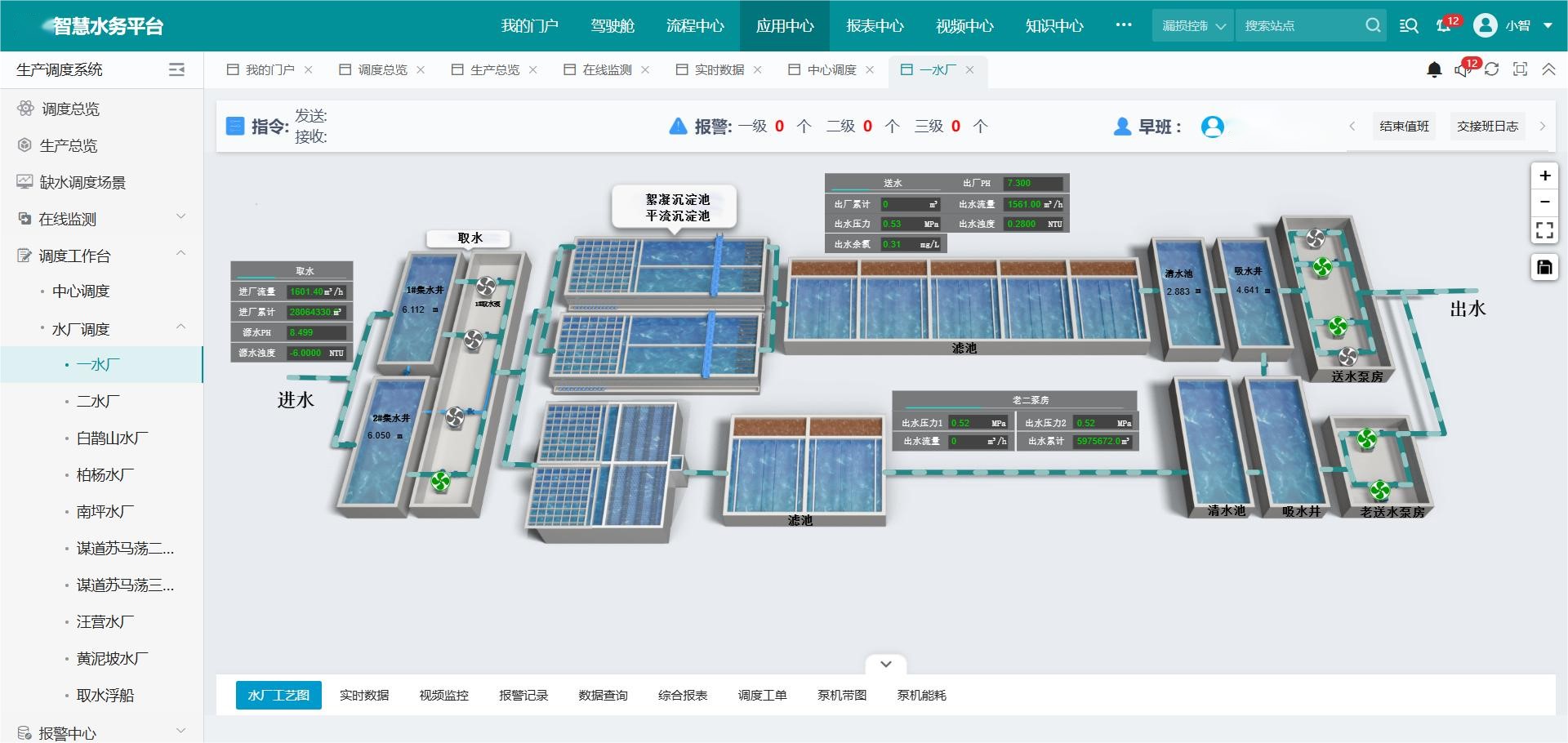Image resolution: width=1568 pixels, height=743 pixels.
Task: Zoom out with the minus button on diagram
Action: click(x=1544, y=202)
